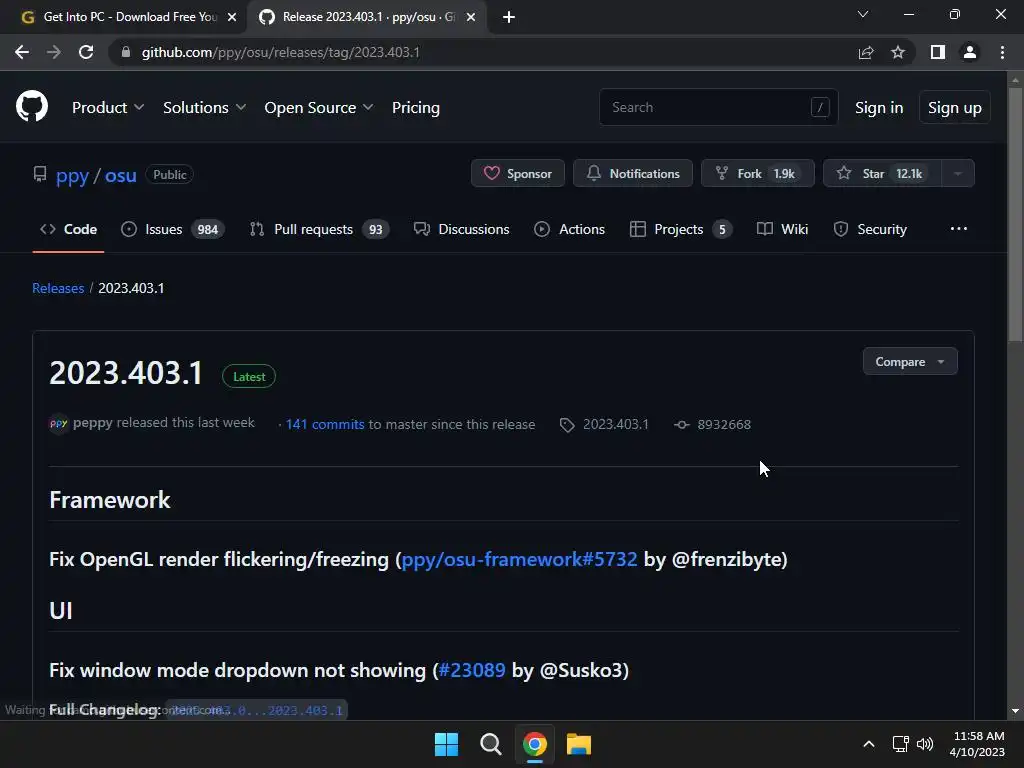
Task: Open the Projects 5 tab
Action: tap(680, 229)
